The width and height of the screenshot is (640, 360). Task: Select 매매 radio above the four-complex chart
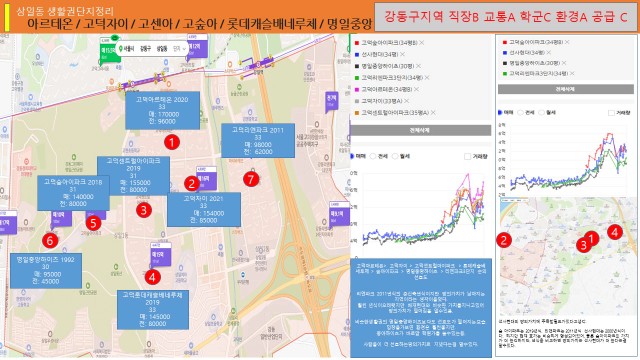[x=500, y=112]
